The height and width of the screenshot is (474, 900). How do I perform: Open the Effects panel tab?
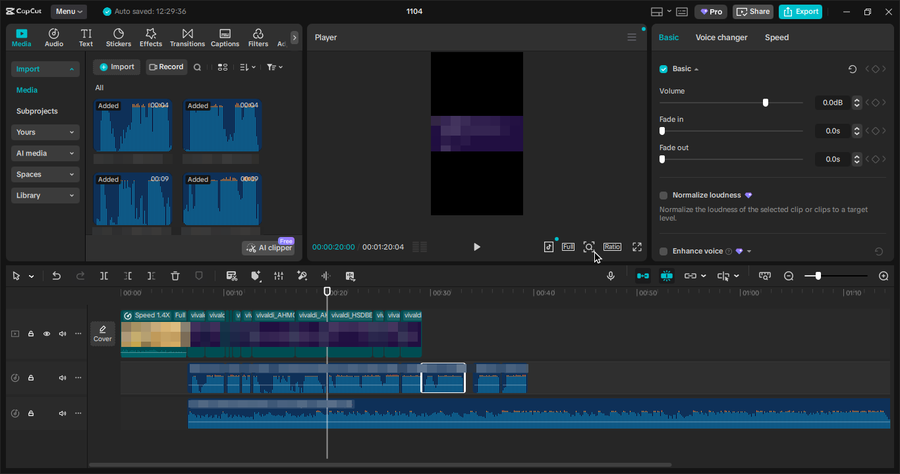coord(150,37)
